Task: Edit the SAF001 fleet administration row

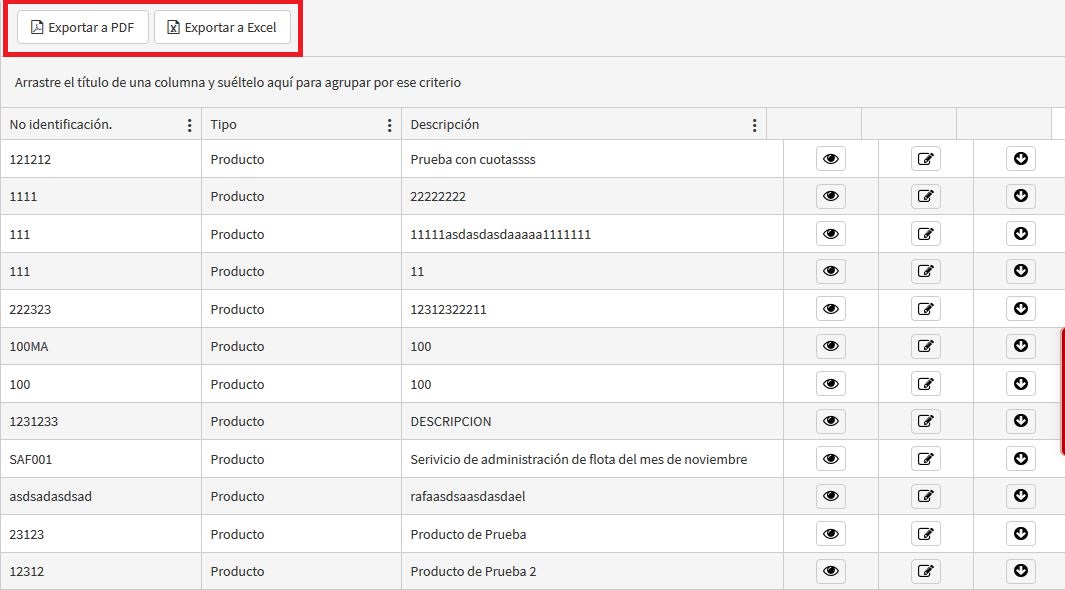Action: (925, 459)
